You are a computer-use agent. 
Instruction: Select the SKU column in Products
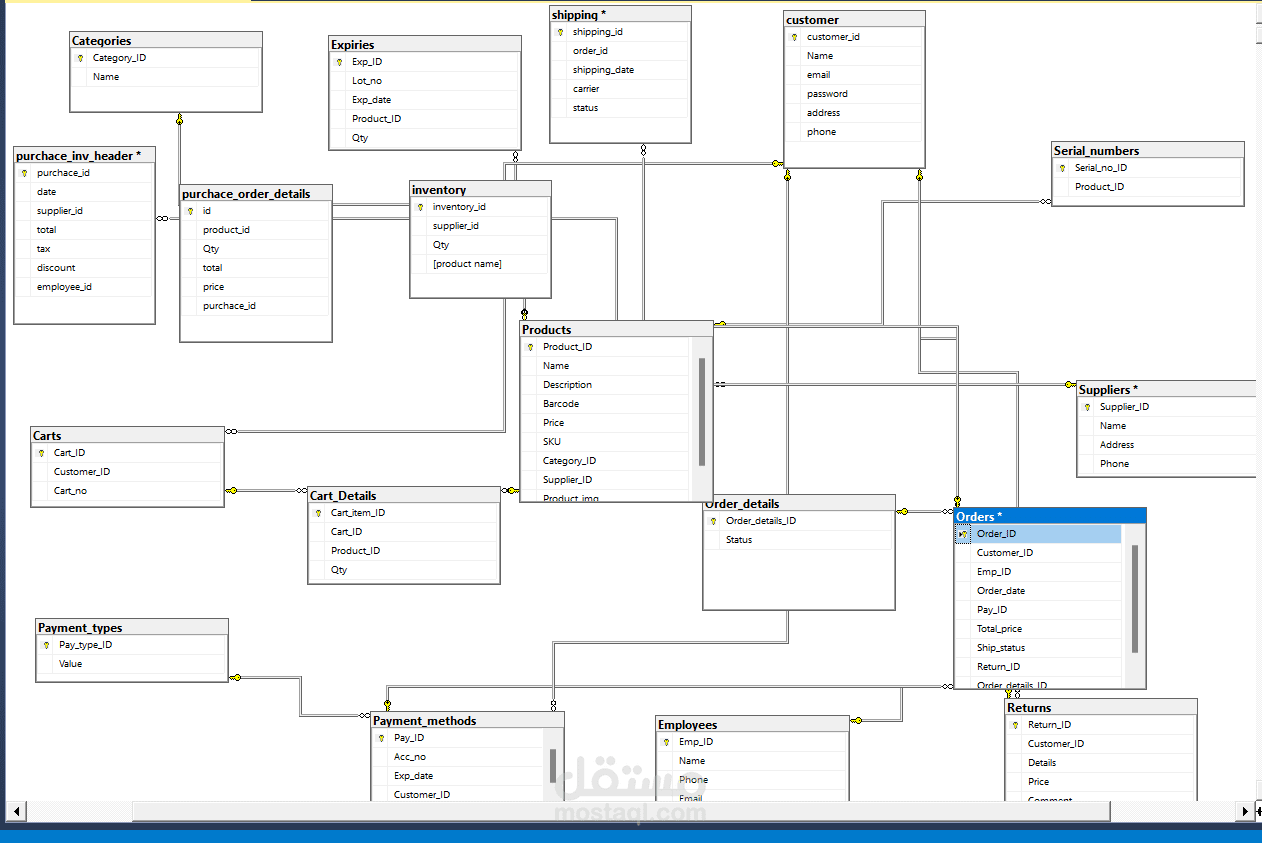(605, 442)
